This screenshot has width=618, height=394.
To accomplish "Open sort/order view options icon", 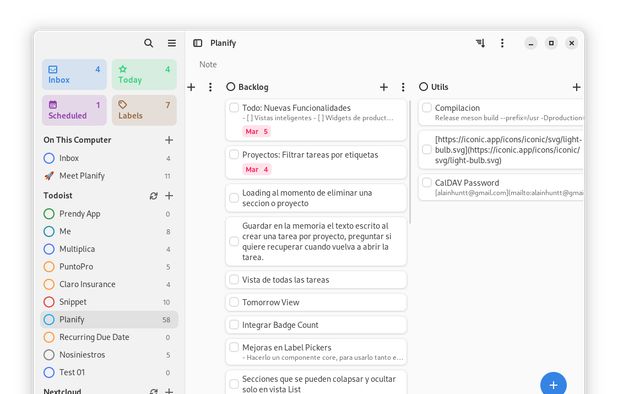I will [x=480, y=43].
